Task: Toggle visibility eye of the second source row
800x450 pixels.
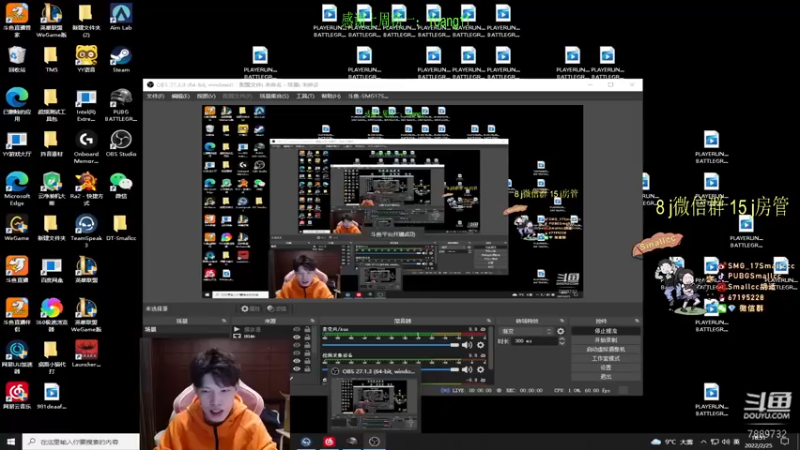Action: pos(297,337)
